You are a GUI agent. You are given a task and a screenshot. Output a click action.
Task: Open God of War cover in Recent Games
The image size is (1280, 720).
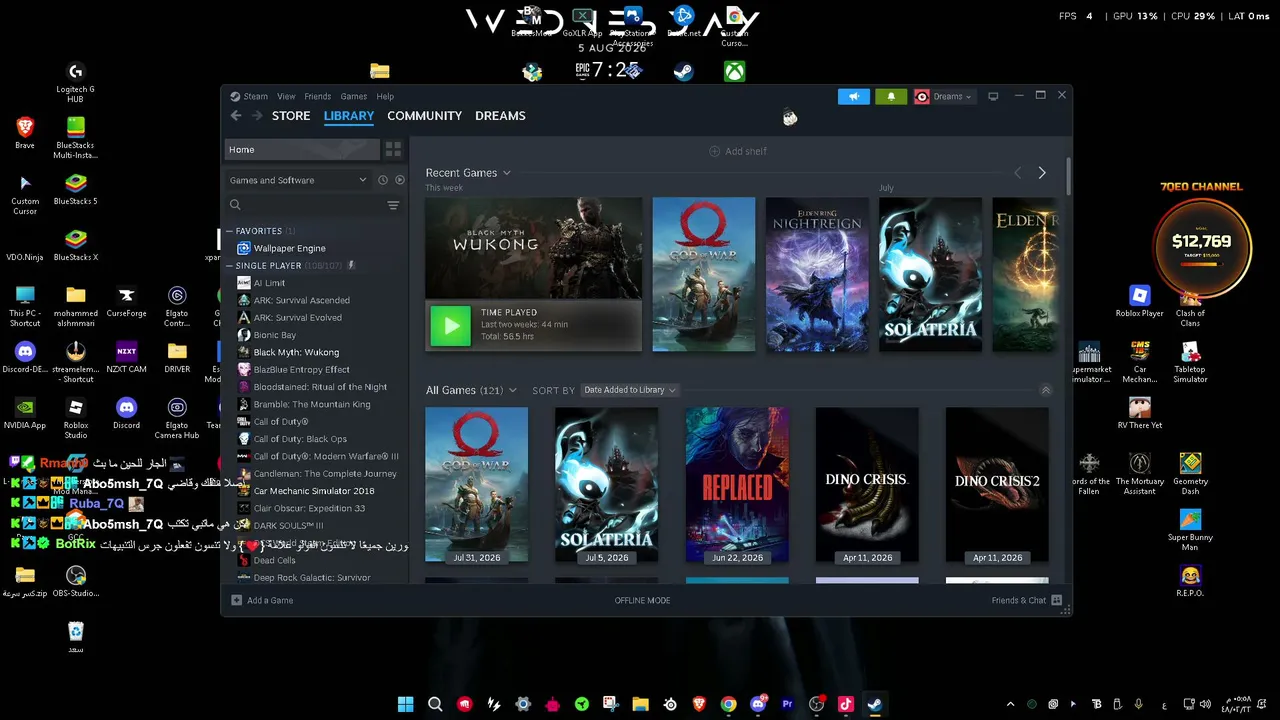tap(704, 274)
